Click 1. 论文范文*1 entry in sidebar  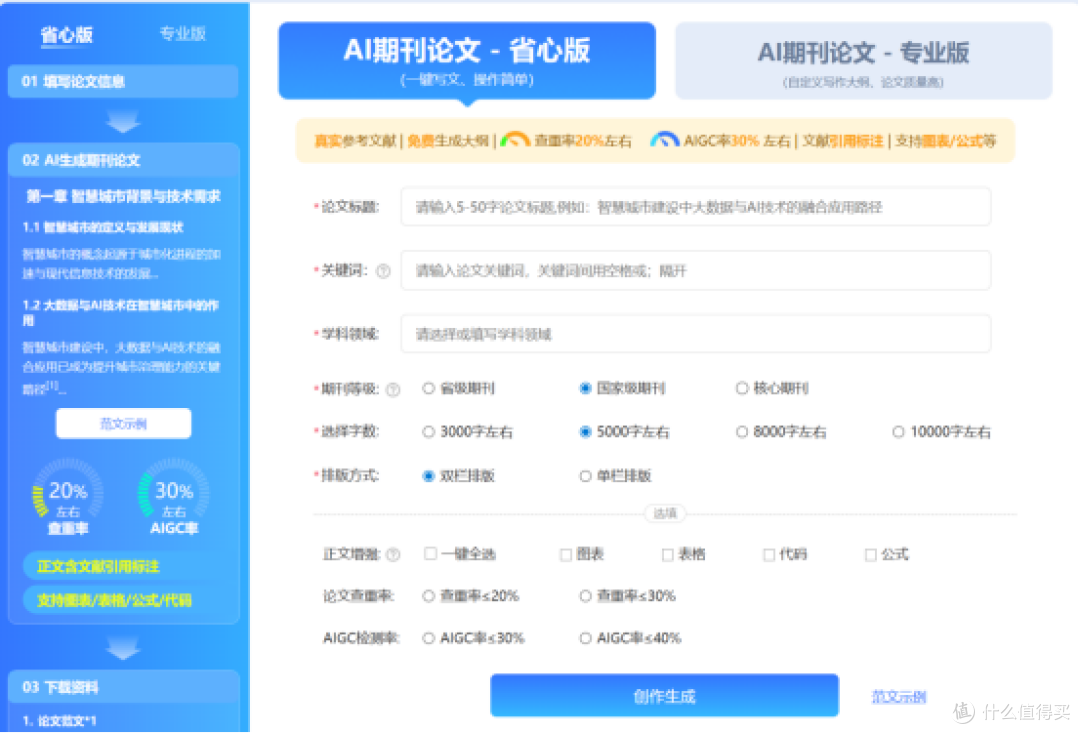(59, 721)
